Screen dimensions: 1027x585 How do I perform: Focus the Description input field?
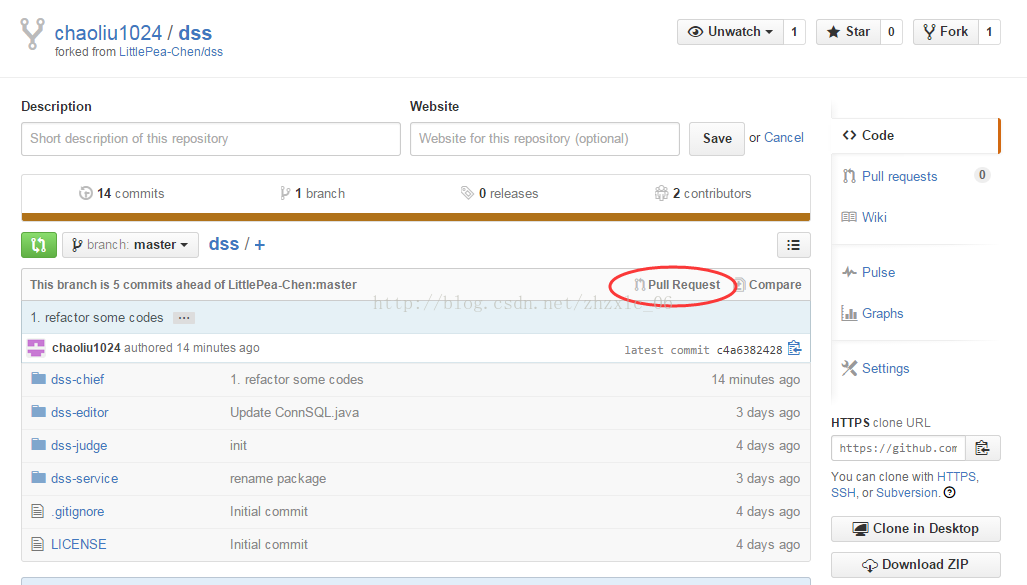pyautogui.click(x=211, y=139)
